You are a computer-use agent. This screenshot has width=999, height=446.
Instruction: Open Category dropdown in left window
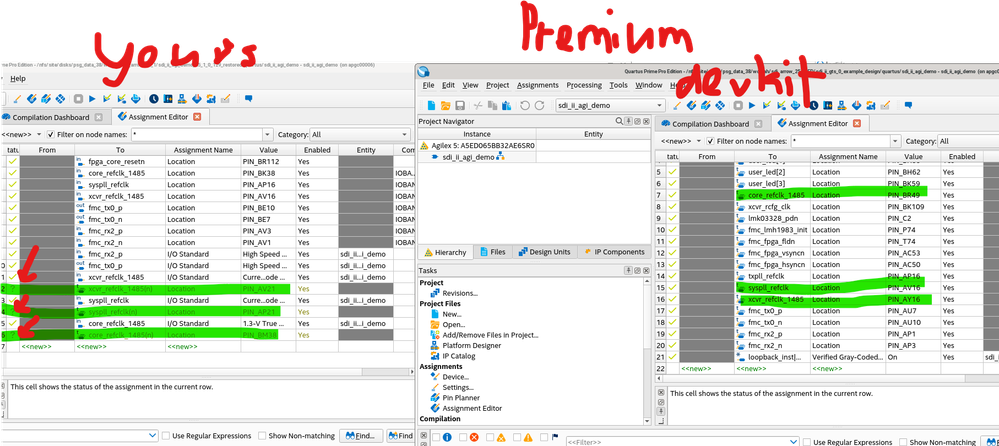359,134
